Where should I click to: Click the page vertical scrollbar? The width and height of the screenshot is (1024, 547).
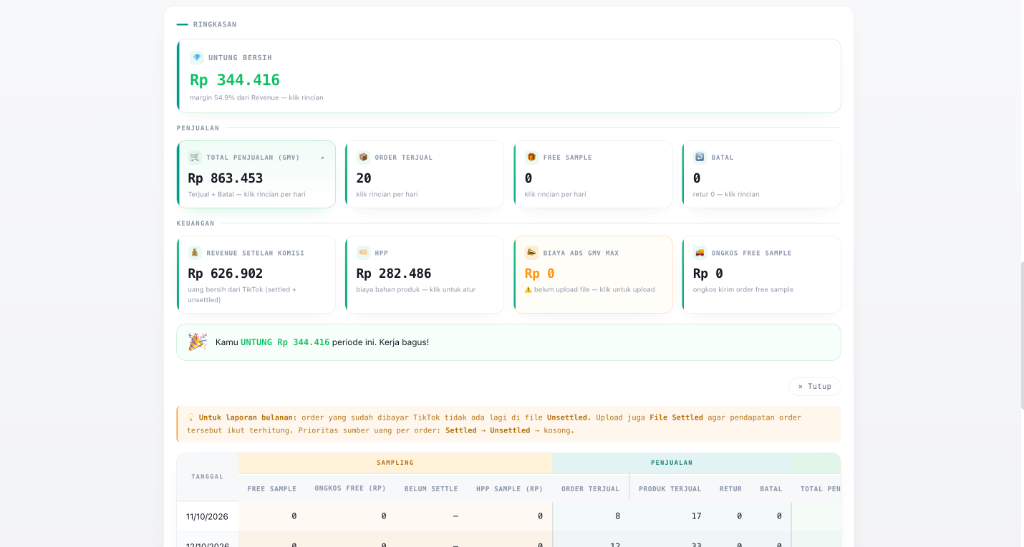pos(1021,336)
